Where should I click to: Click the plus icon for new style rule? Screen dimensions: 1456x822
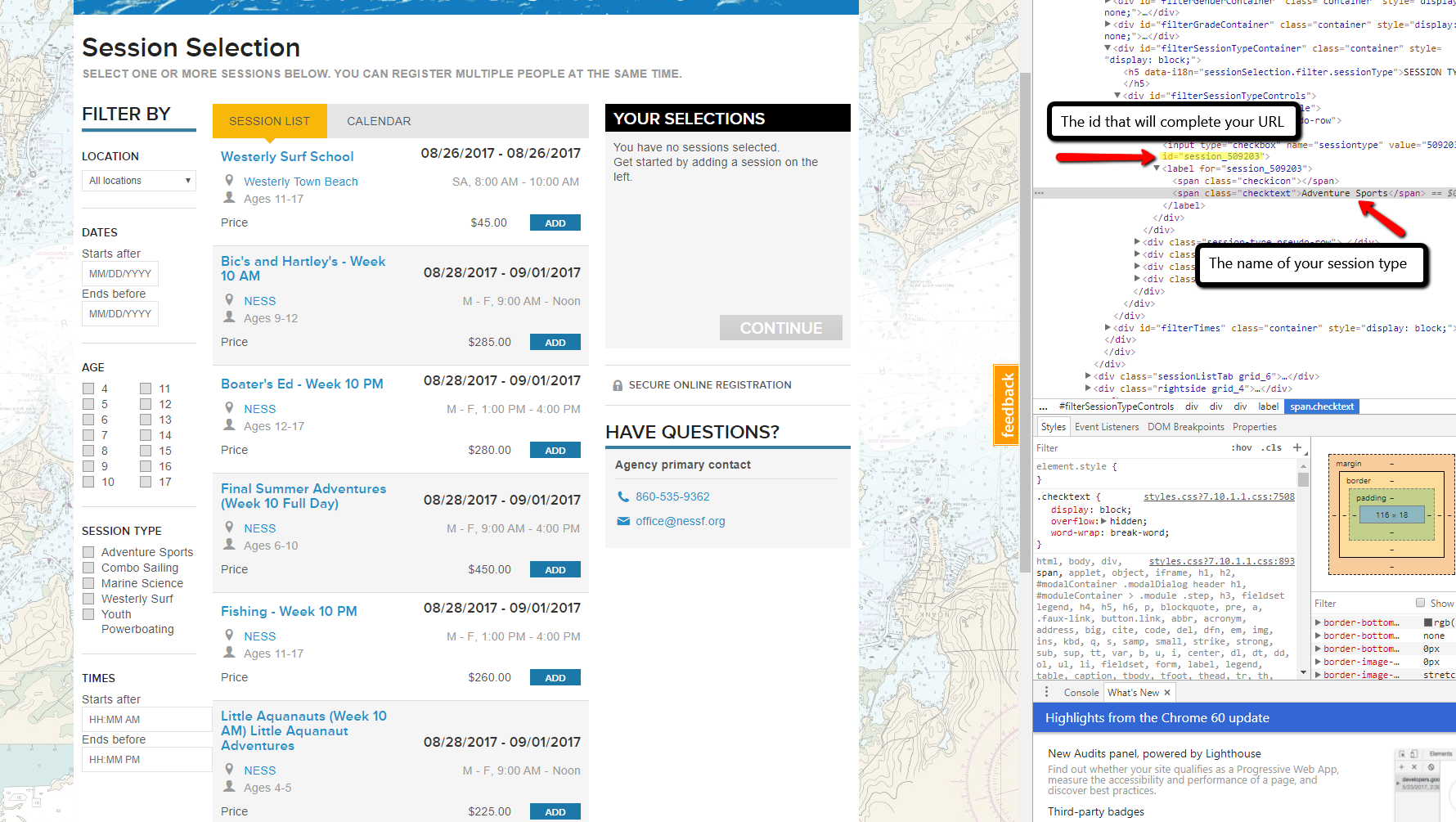click(x=1296, y=447)
